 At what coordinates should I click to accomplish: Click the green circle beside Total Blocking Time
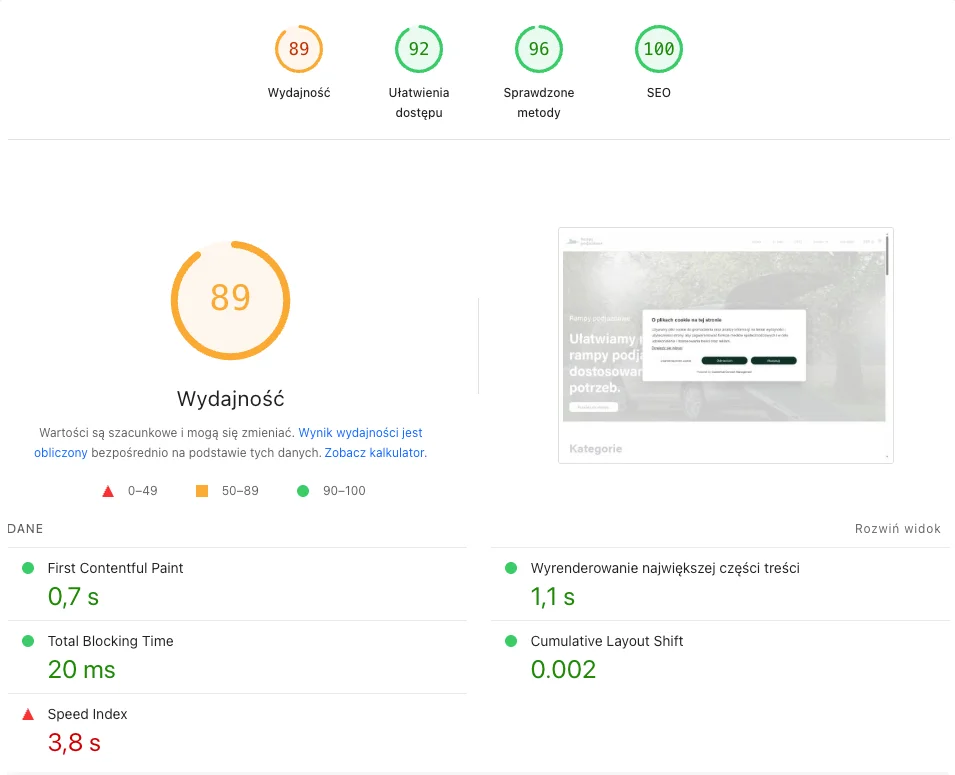click(x=28, y=641)
